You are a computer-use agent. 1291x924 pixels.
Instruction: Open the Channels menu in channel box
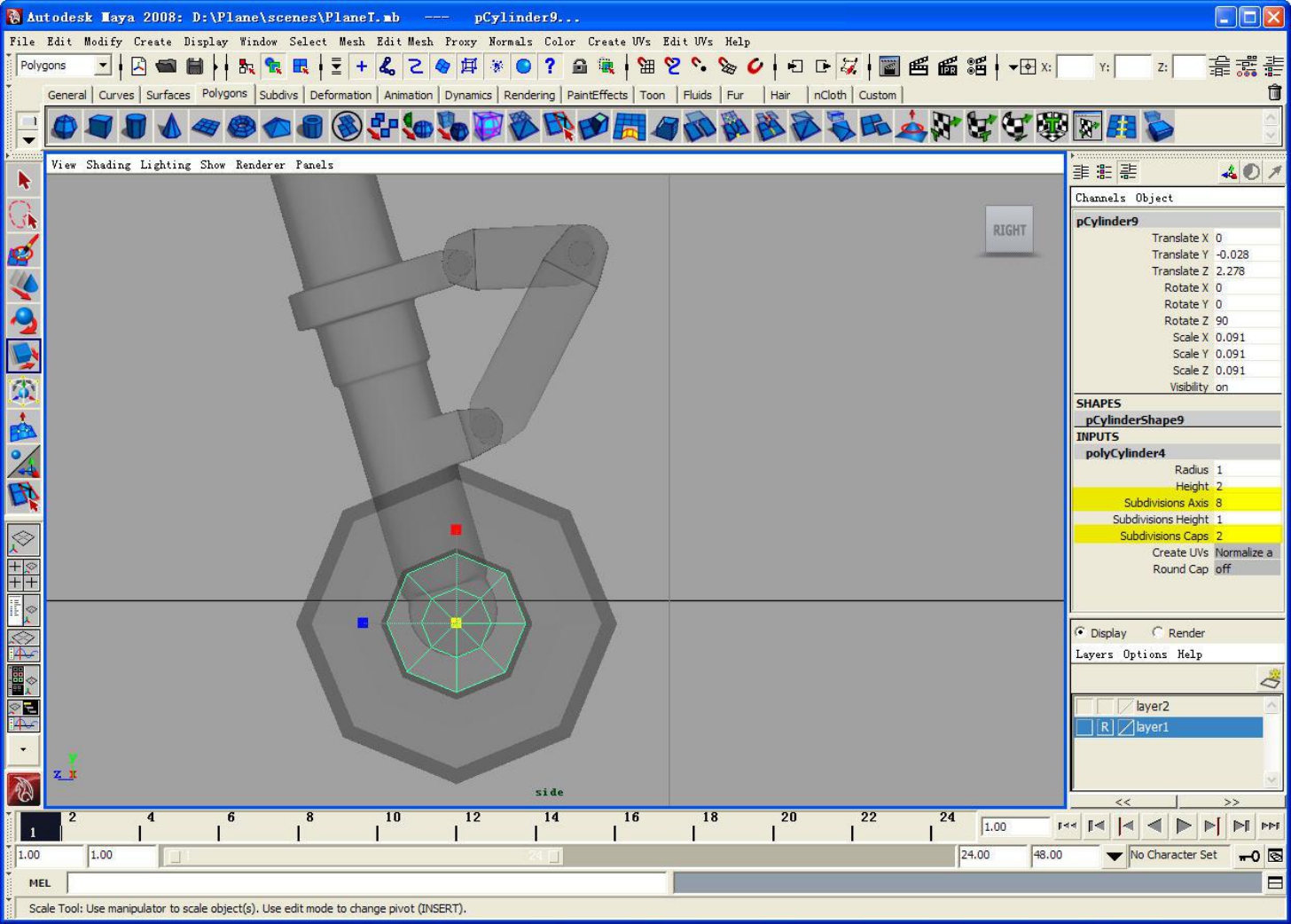click(1100, 198)
